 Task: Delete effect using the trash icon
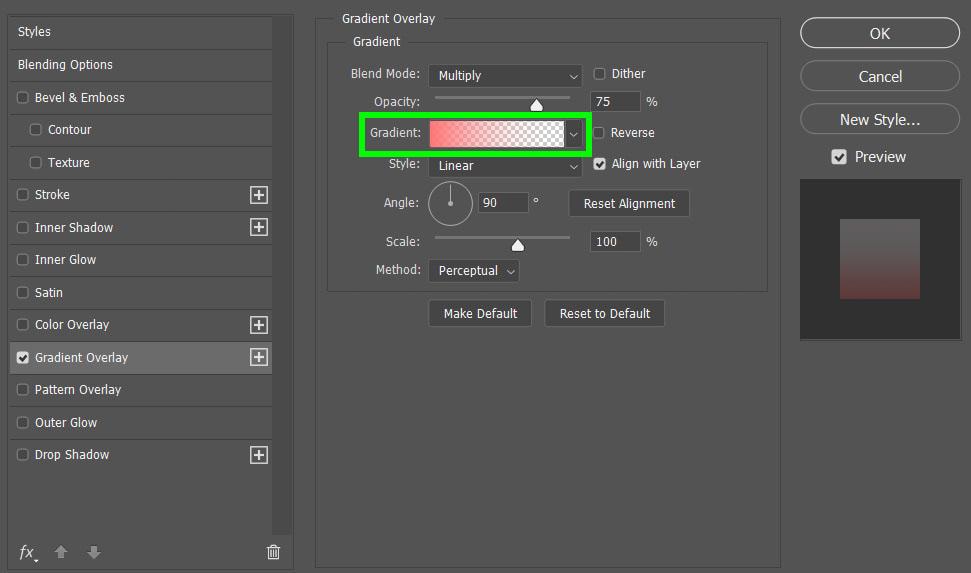tap(273, 552)
